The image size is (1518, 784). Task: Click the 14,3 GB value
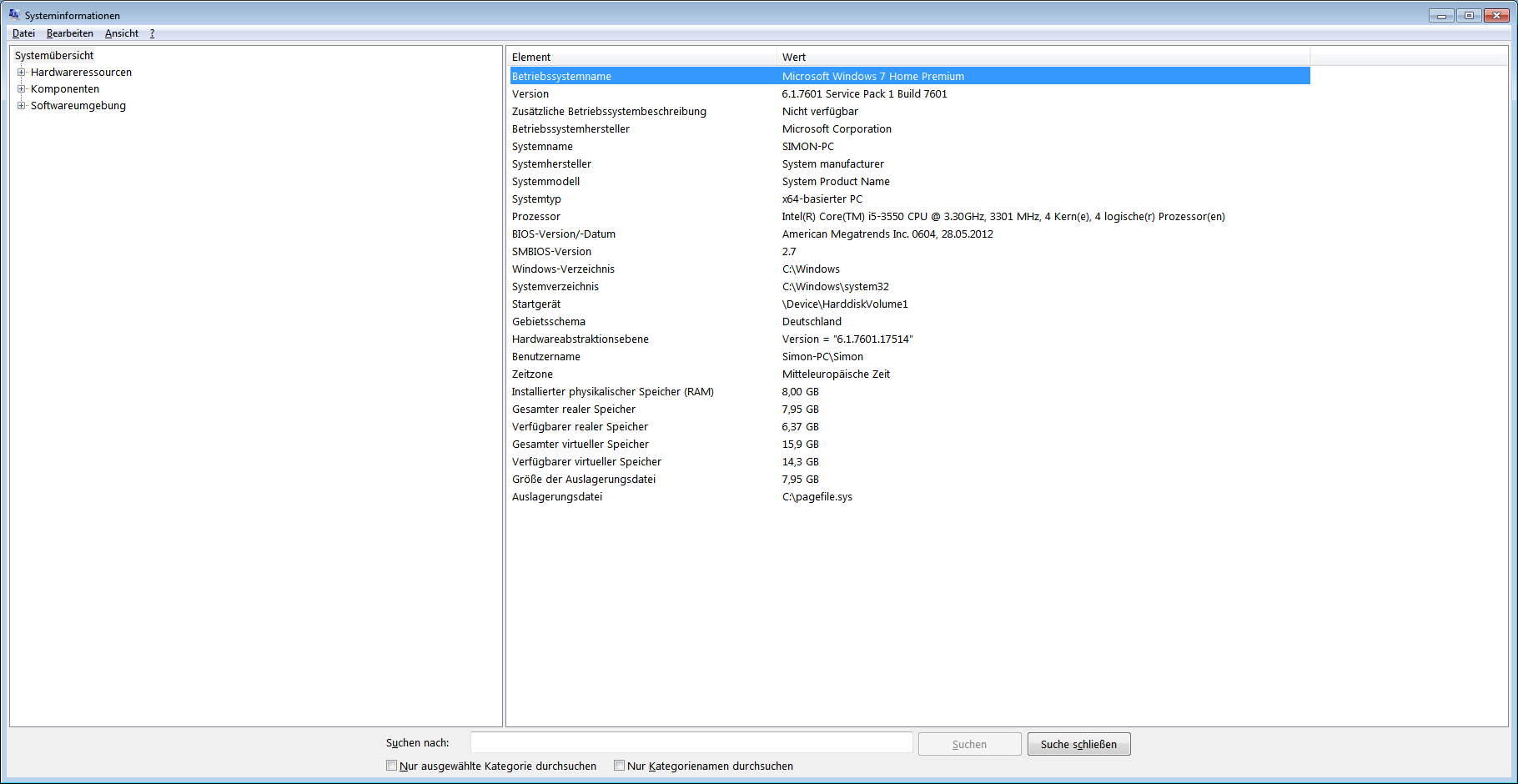tap(801, 461)
